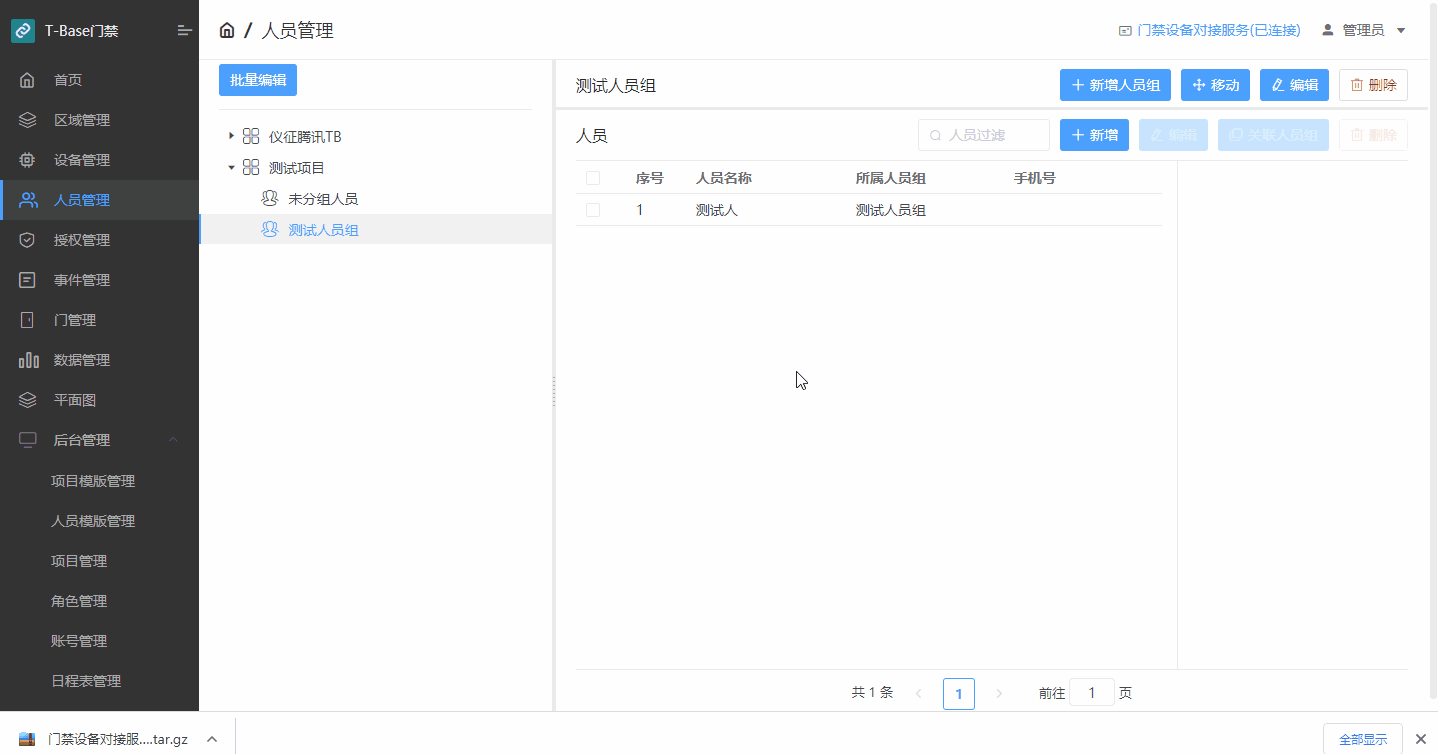Click the 人员管理 people icon
1438x754 pixels.
(28, 200)
